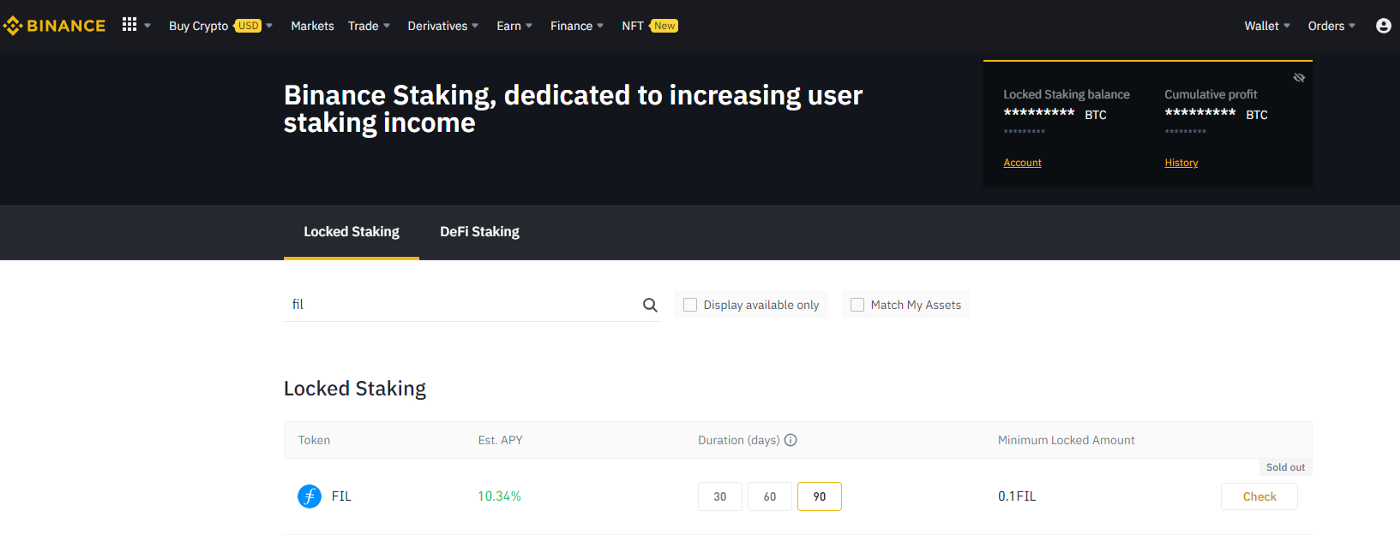
Task: Click the Cumulative profit label
Action: 1211,94
